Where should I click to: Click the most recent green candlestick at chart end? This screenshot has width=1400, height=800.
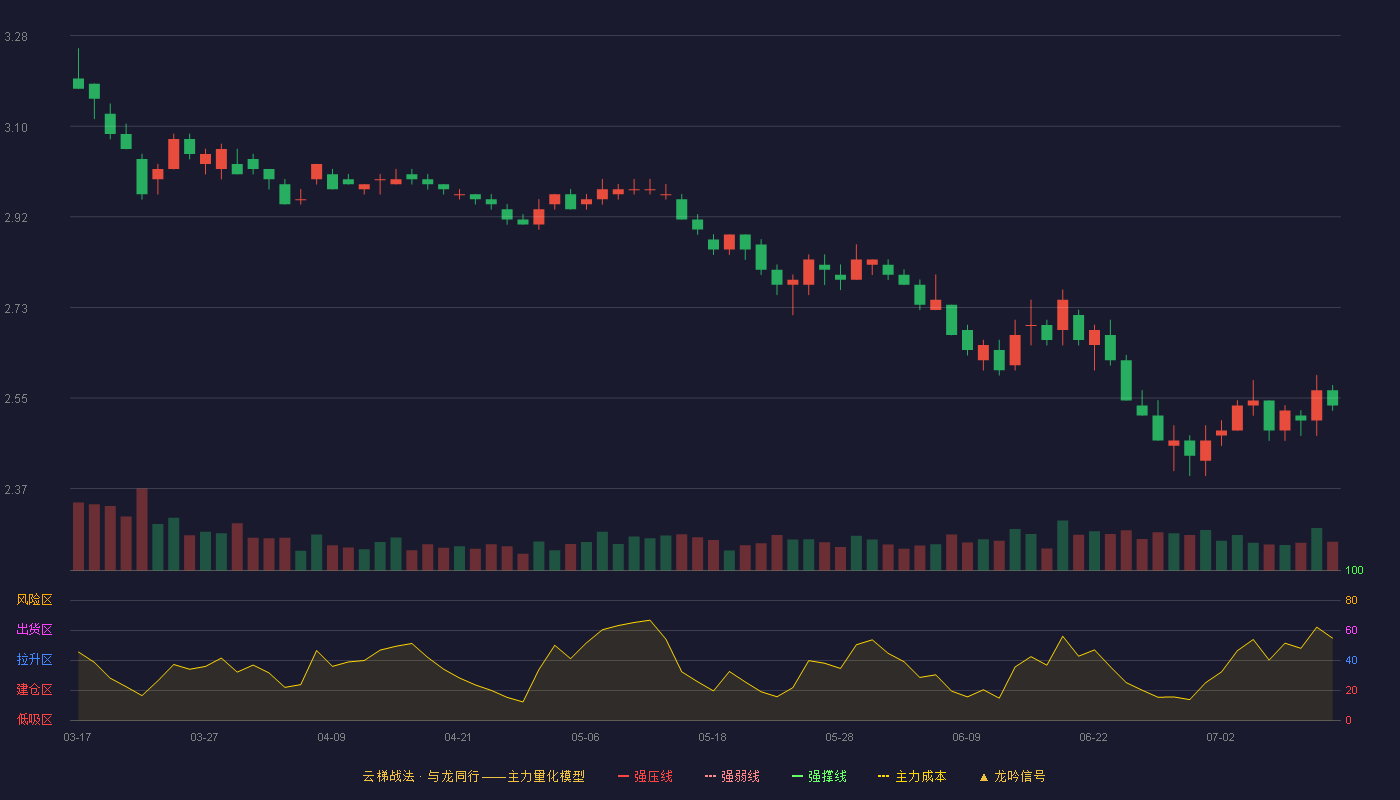(1332, 397)
